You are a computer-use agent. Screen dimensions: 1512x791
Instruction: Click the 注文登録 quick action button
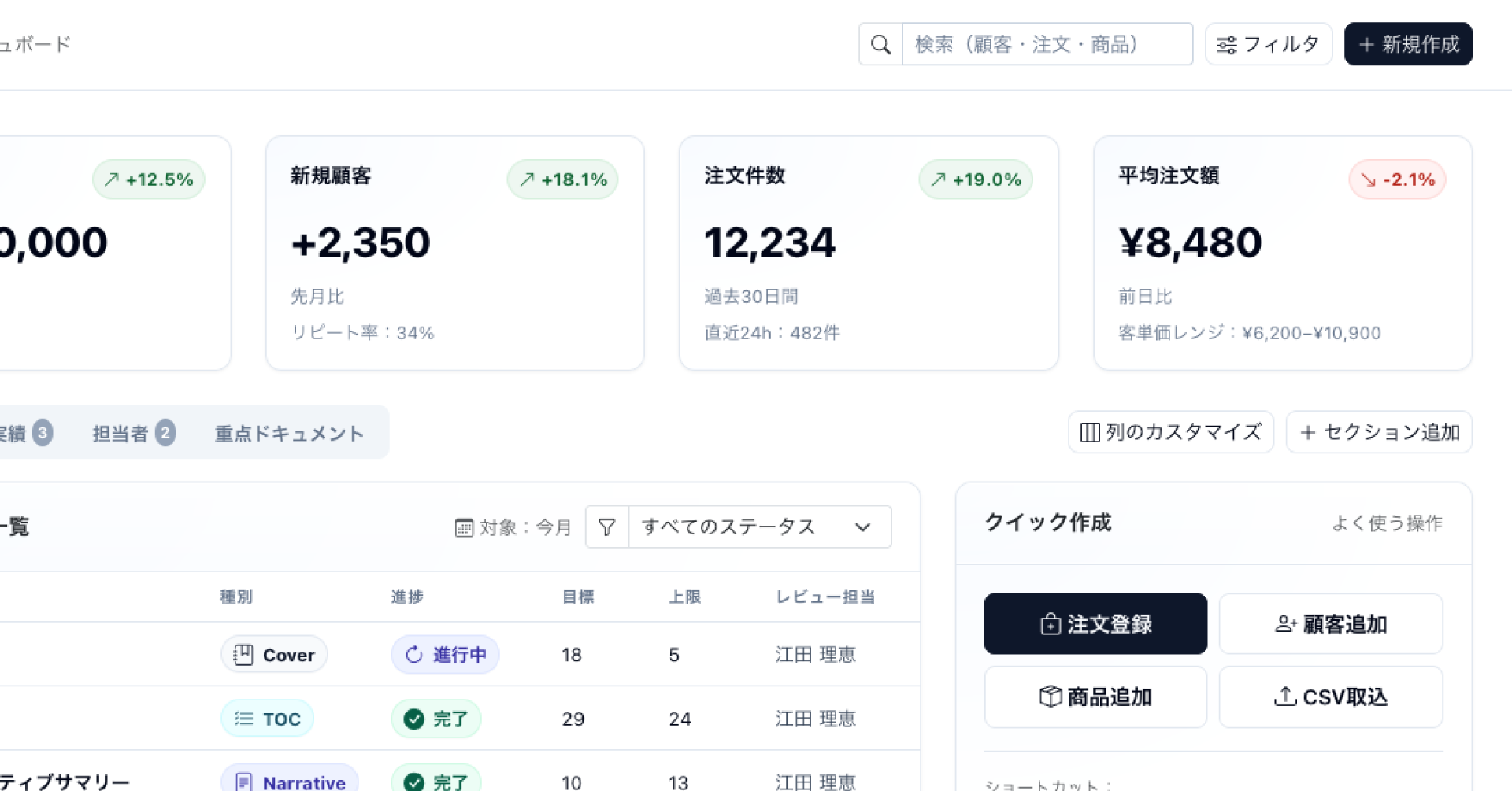tap(1095, 624)
